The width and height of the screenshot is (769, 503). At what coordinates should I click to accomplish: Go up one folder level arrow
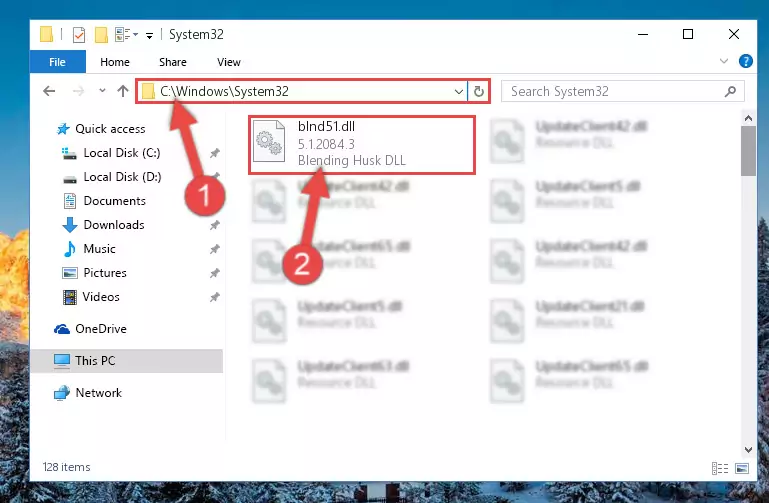point(123,91)
